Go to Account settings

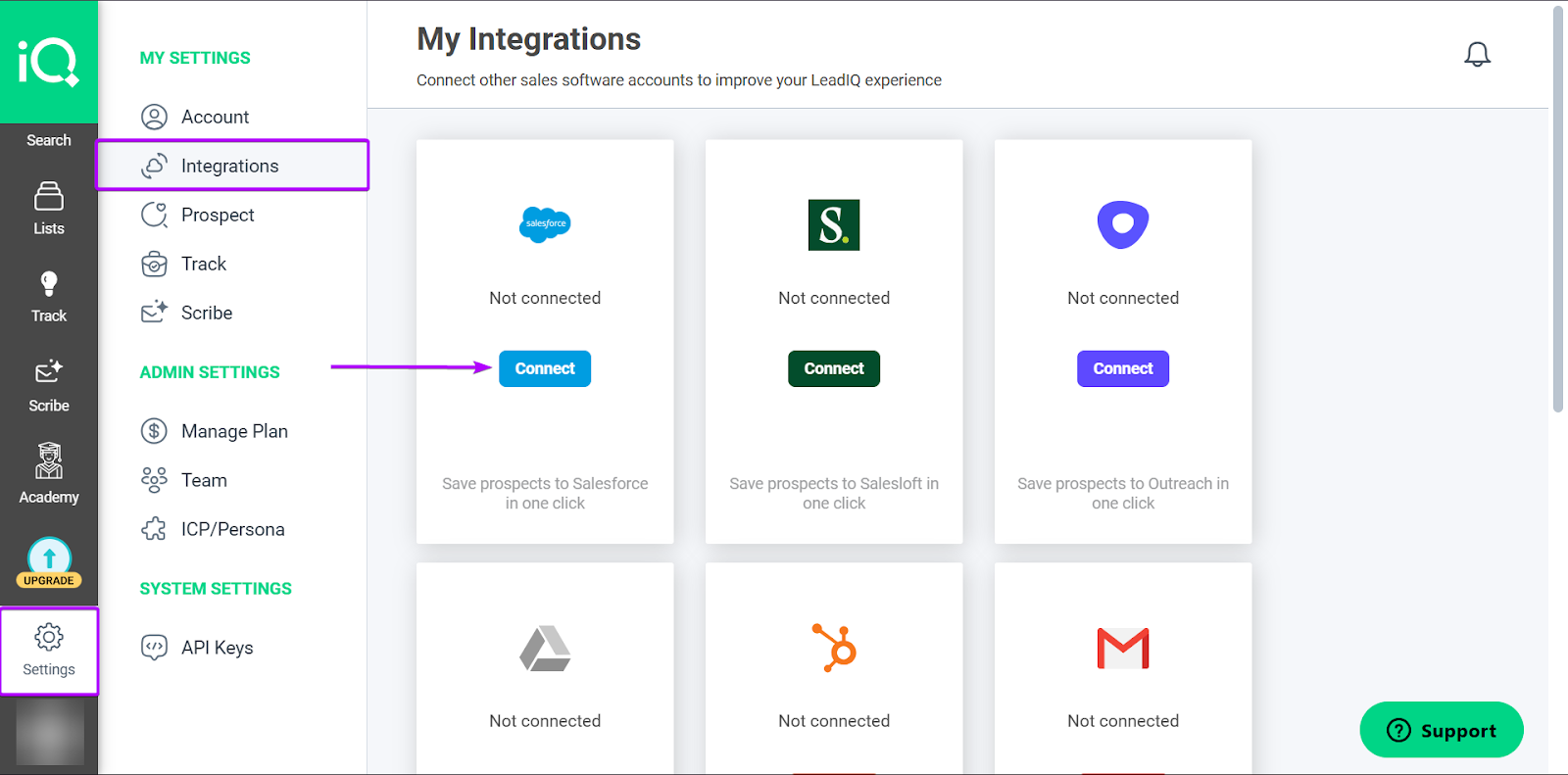pos(215,117)
